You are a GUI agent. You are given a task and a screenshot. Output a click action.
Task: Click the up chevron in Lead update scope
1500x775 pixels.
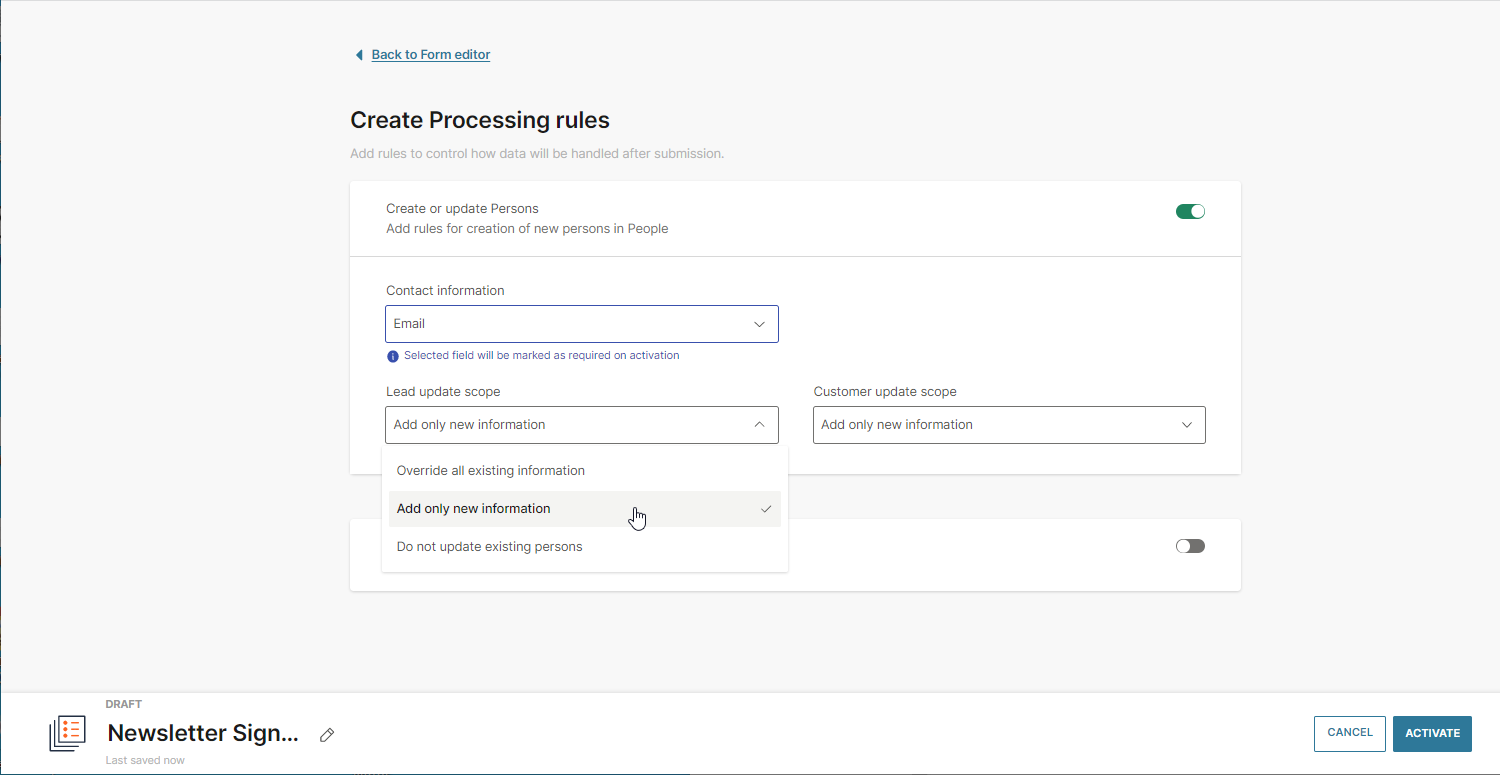click(759, 425)
